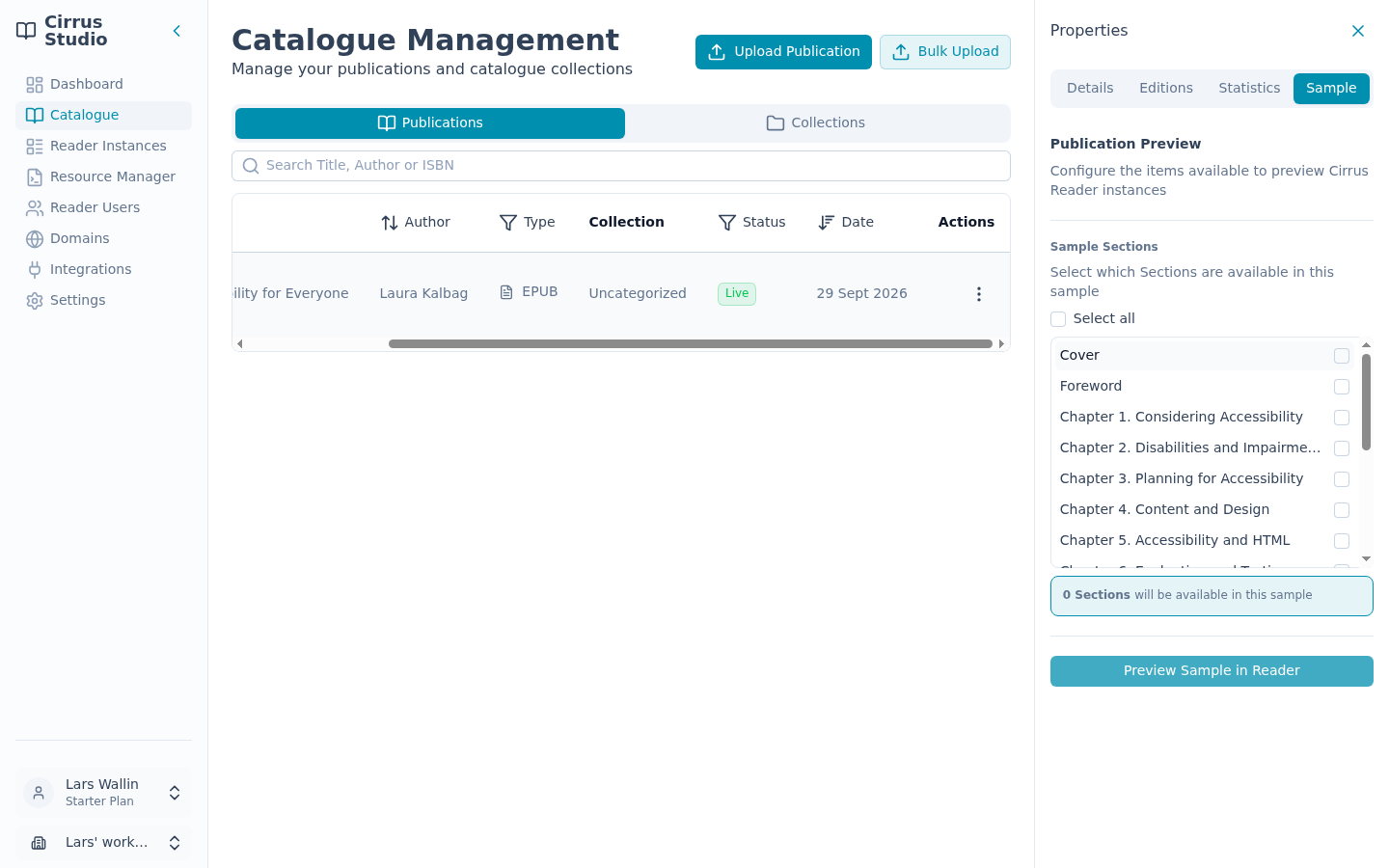Image resolution: width=1389 pixels, height=868 pixels.
Task: Open the Details tab in Properties
Action: click(1090, 88)
